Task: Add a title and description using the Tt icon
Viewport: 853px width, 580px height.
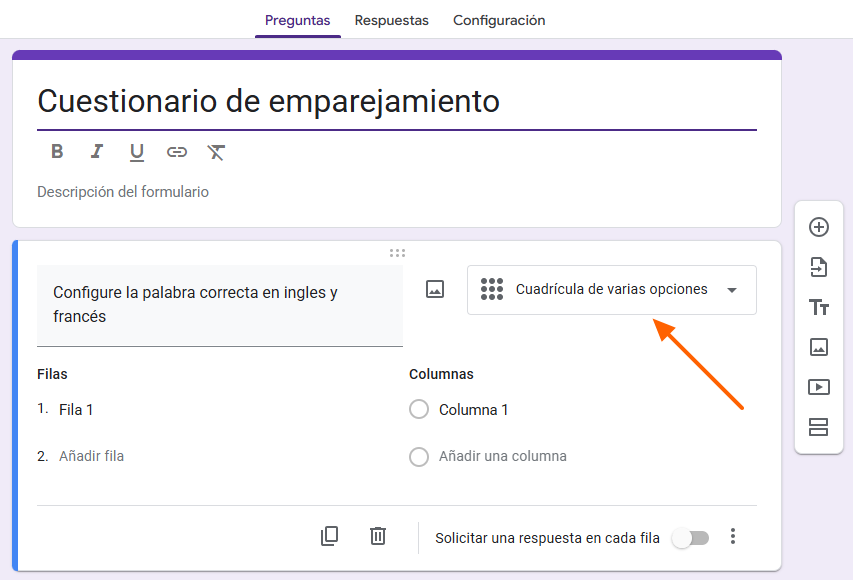Action: point(818,307)
